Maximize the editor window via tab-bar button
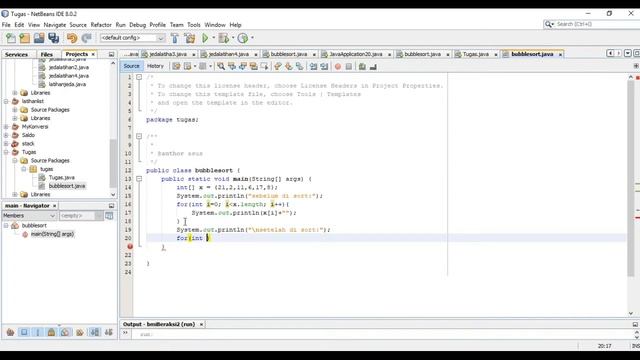The width and height of the screenshot is (640, 360). [x=636, y=53]
